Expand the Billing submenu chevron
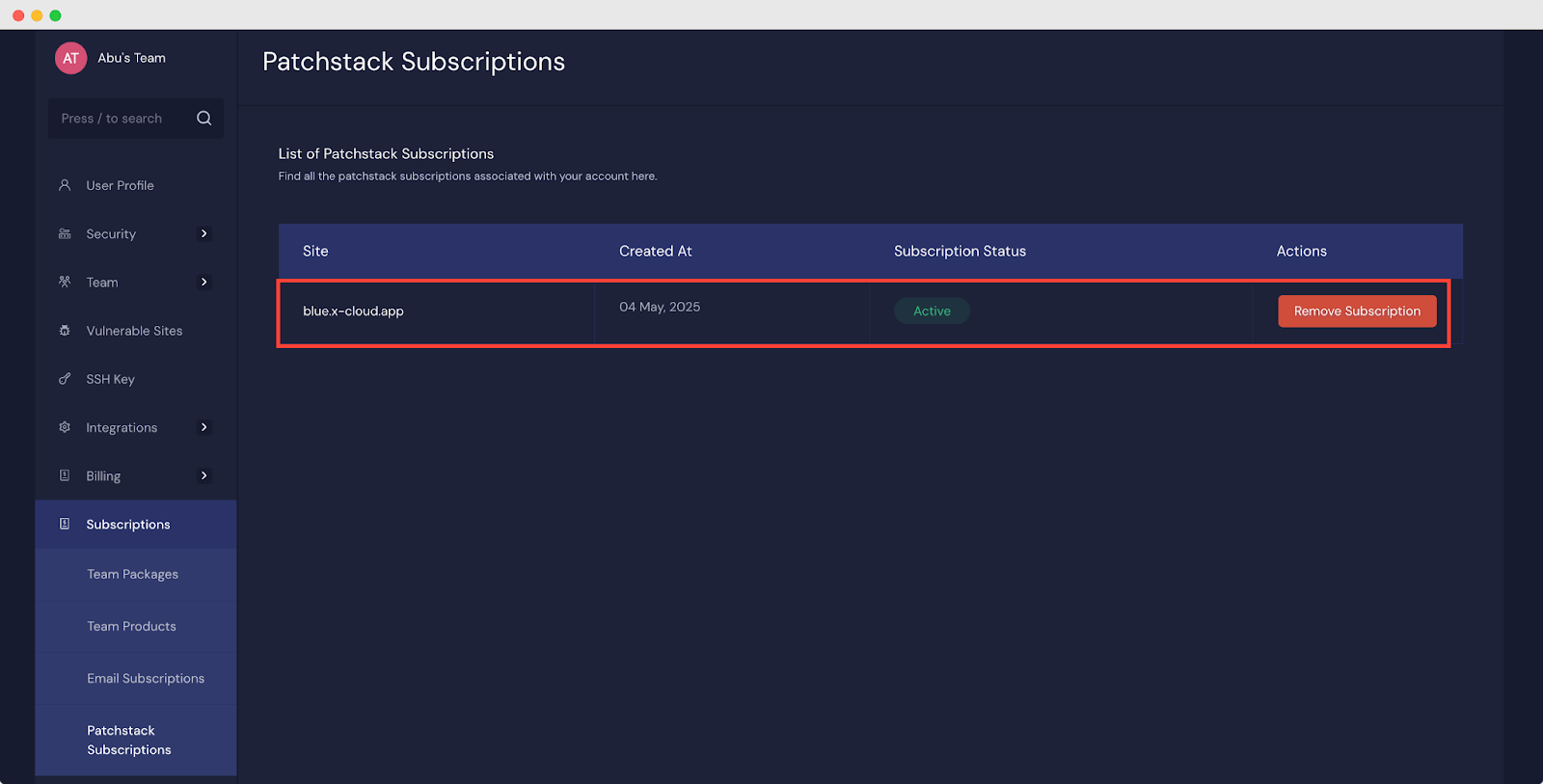Screen dimensions: 1543x784 point(203,475)
